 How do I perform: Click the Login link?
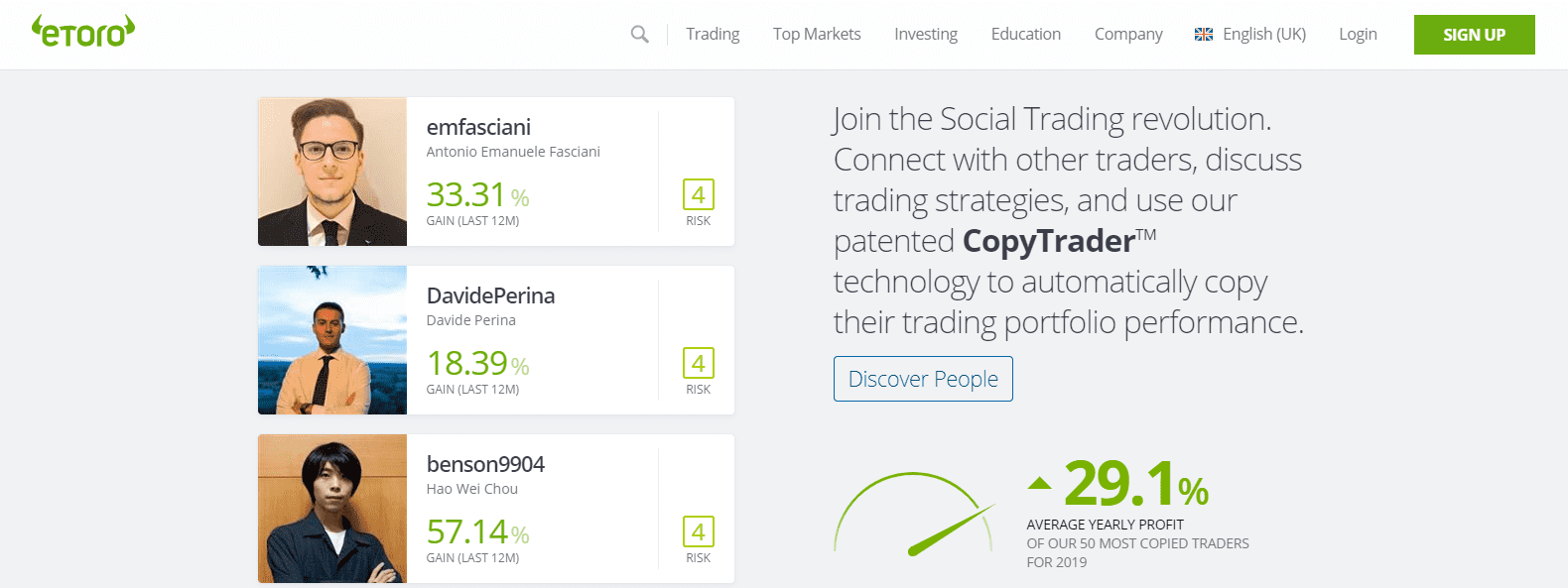(x=1358, y=35)
